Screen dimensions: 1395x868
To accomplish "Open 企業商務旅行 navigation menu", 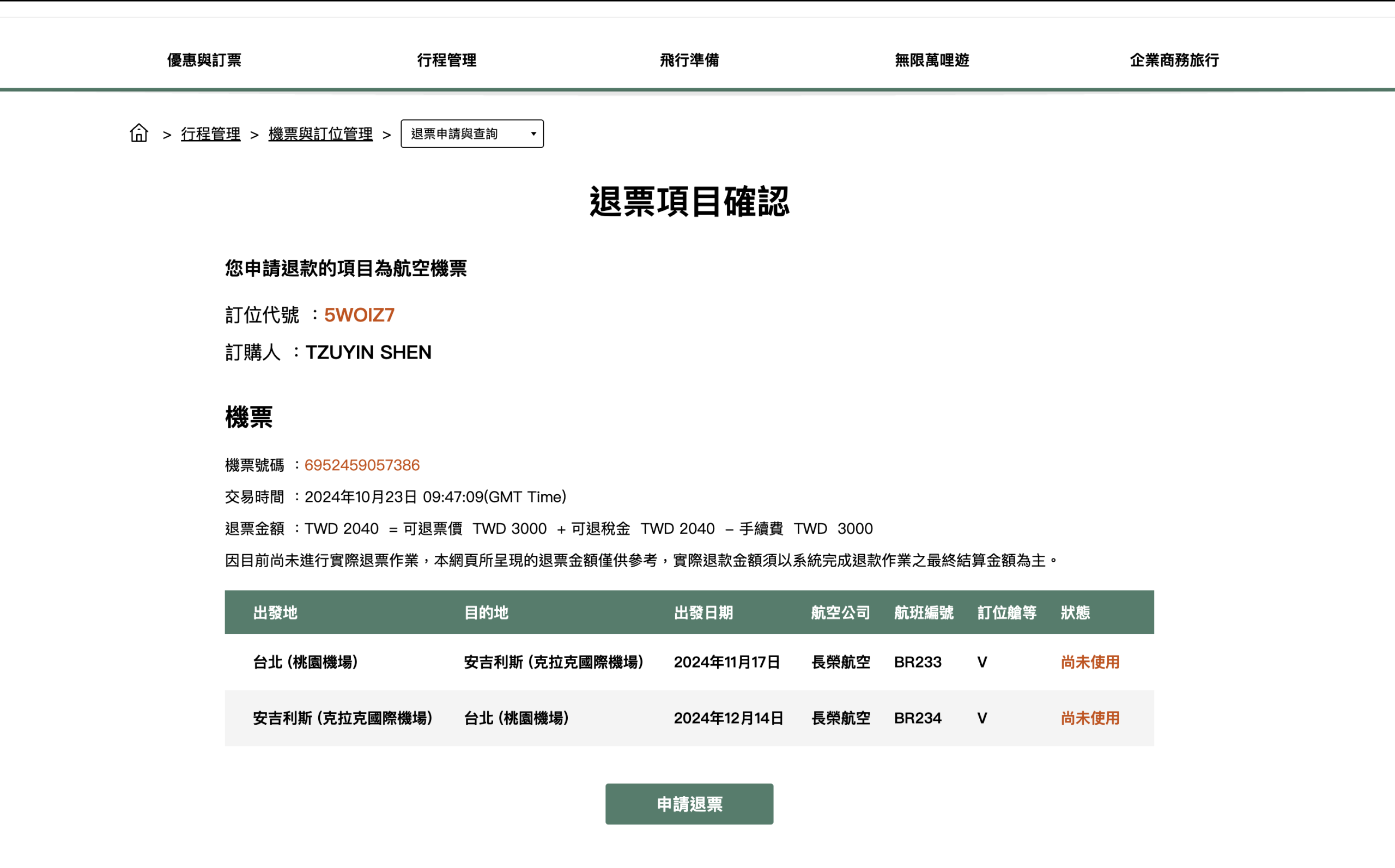I will click(x=1174, y=60).
